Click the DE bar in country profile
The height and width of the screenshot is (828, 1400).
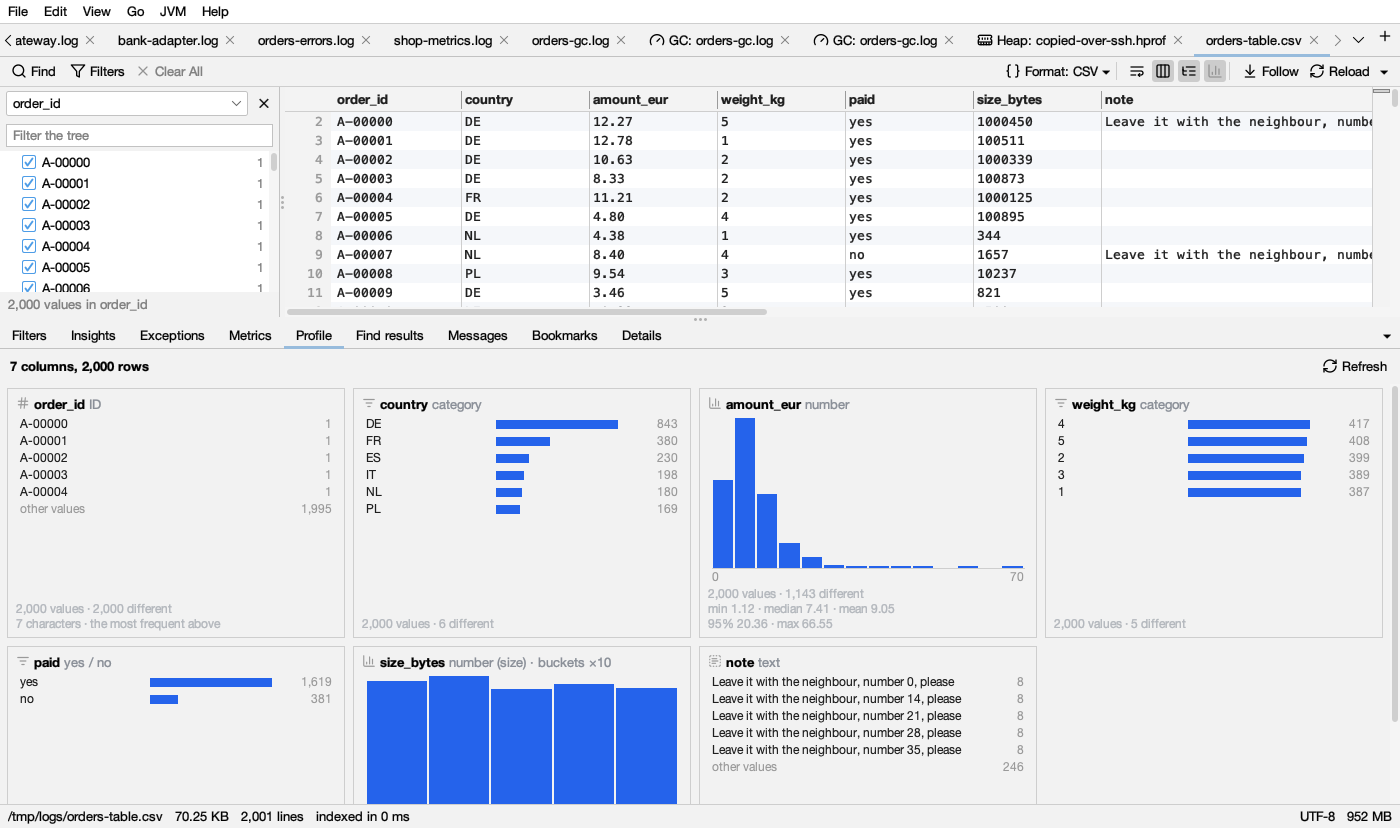pyautogui.click(x=557, y=424)
